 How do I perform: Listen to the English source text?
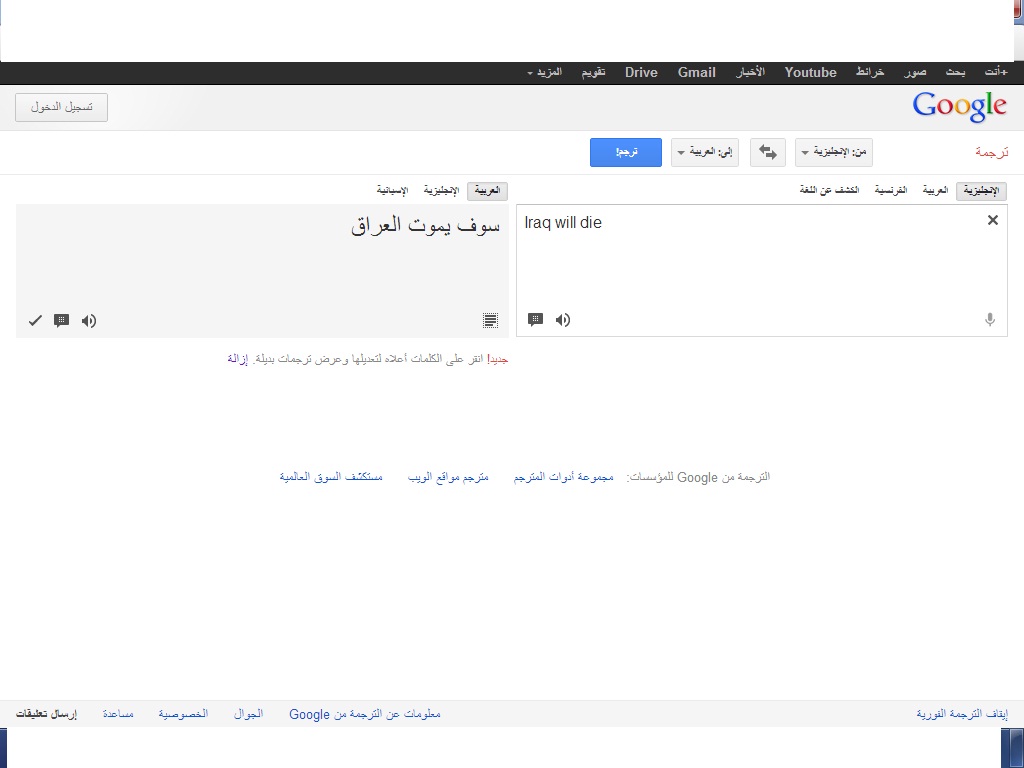click(x=563, y=320)
